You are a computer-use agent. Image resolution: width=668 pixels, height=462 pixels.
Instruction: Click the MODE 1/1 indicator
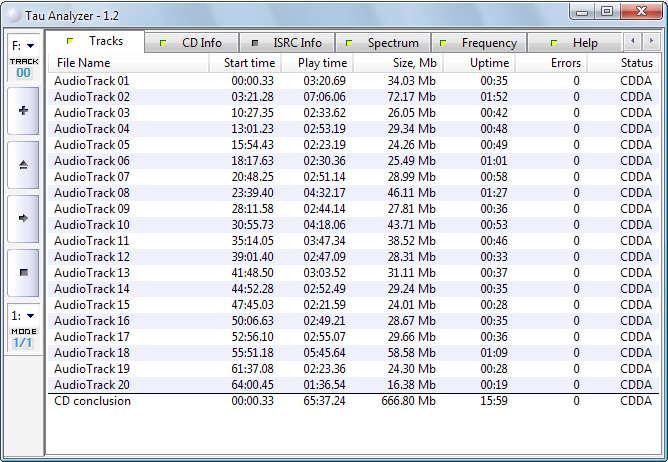pos(23,337)
